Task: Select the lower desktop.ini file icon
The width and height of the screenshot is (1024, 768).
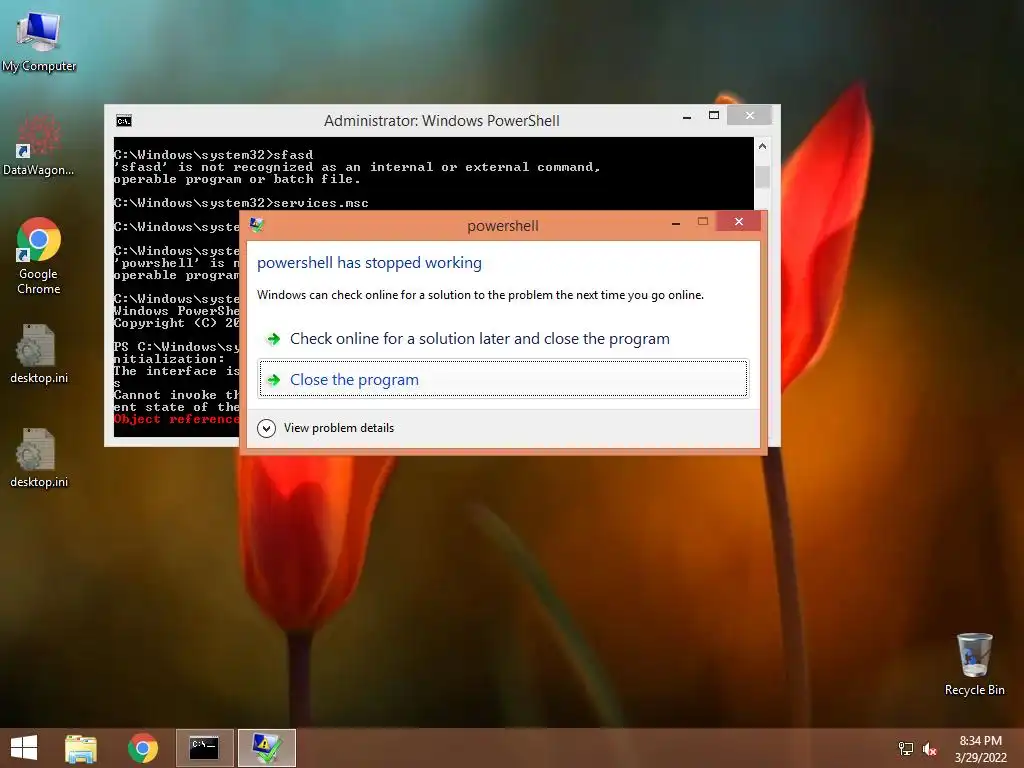Action: 39,457
